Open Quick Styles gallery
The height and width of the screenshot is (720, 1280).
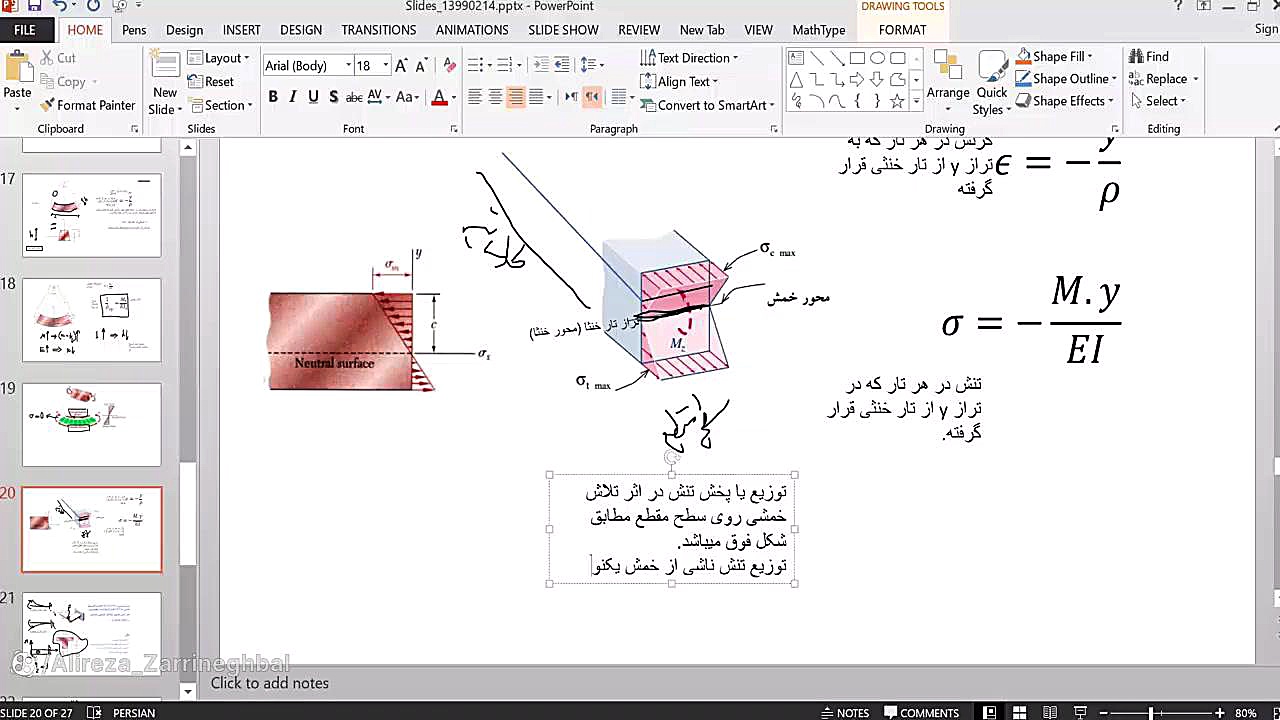tap(992, 83)
